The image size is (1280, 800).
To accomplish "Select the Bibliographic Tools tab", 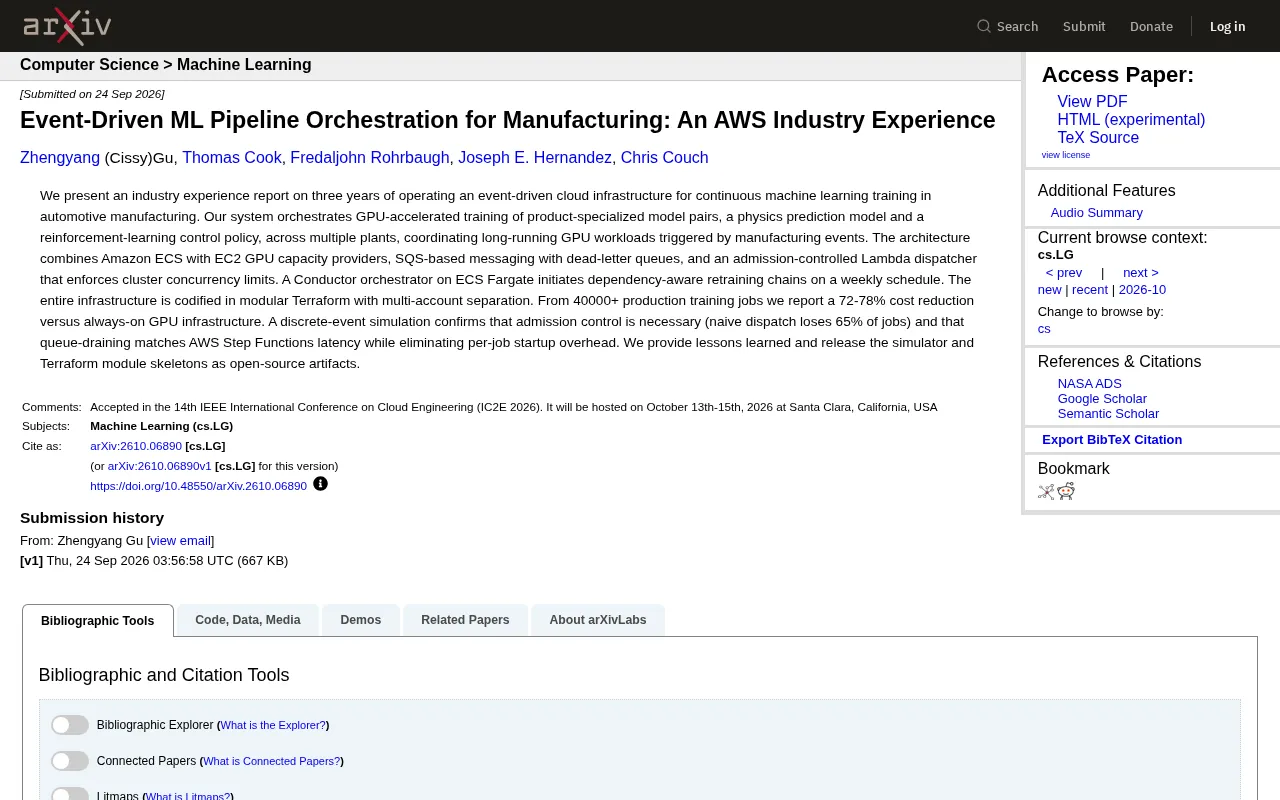I will (x=98, y=621).
